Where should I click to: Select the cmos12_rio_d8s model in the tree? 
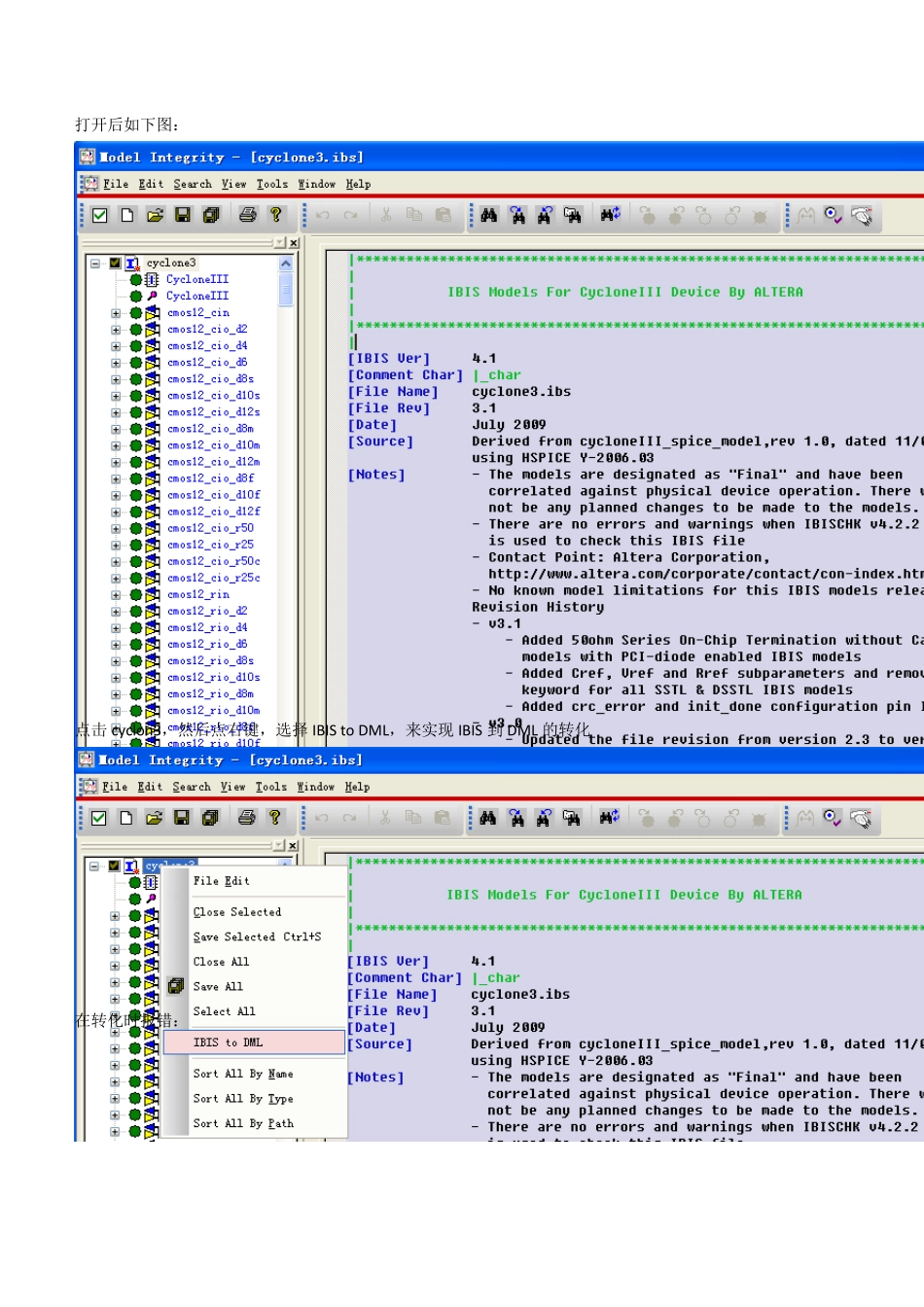pyautogui.click(x=210, y=661)
